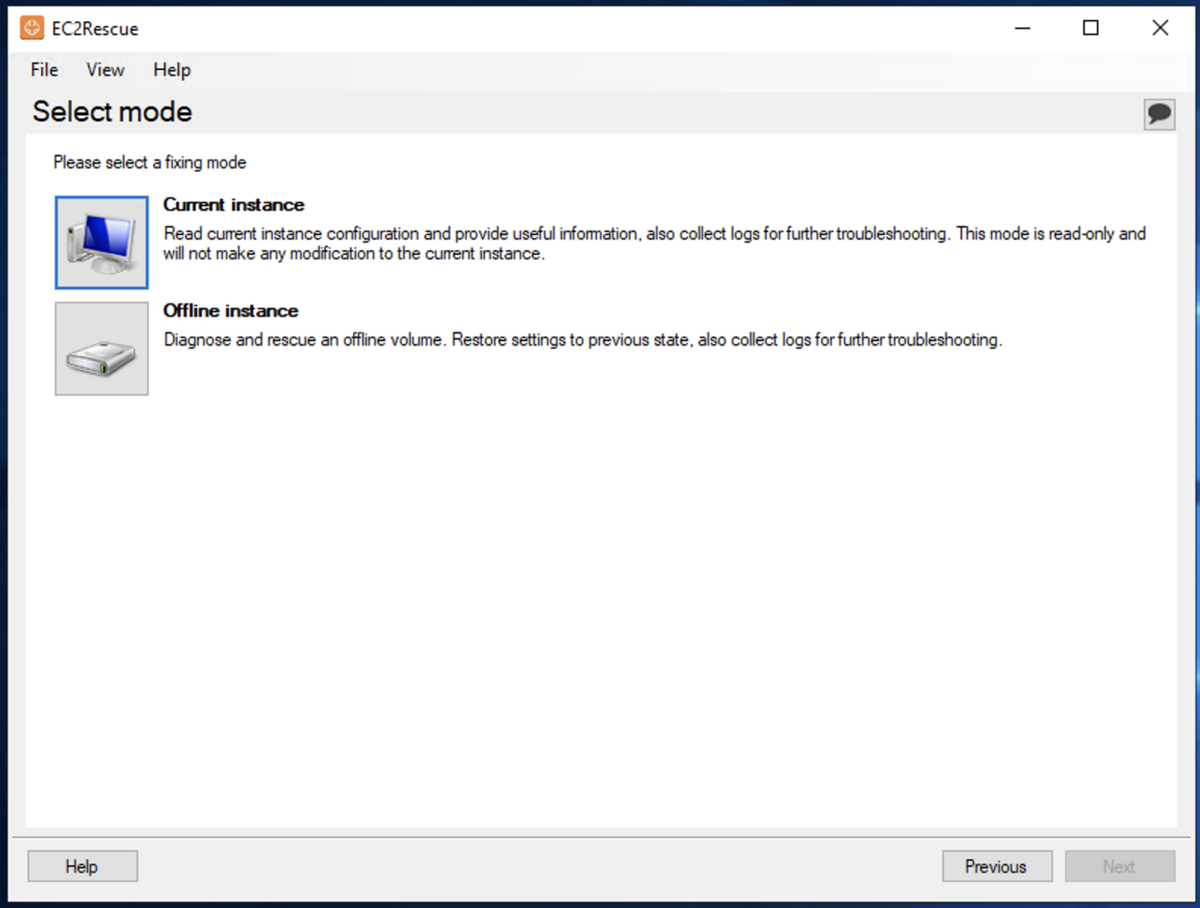The width and height of the screenshot is (1200, 908).
Task: Open the File menu
Action: (44, 70)
